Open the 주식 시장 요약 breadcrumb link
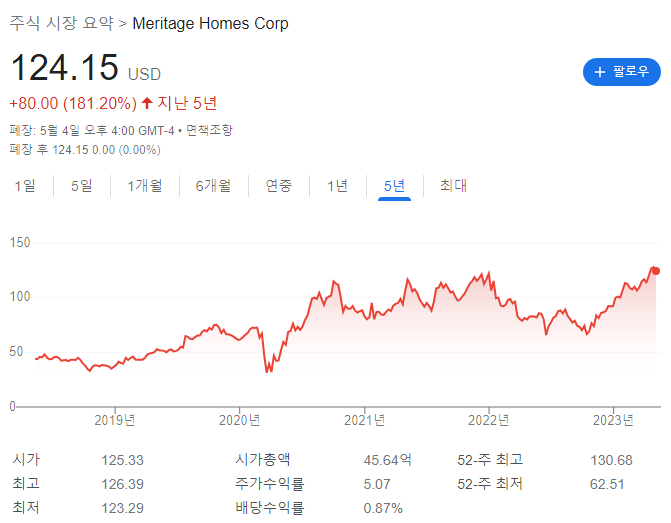The width and height of the screenshot is (671, 523). [x=62, y=23]
